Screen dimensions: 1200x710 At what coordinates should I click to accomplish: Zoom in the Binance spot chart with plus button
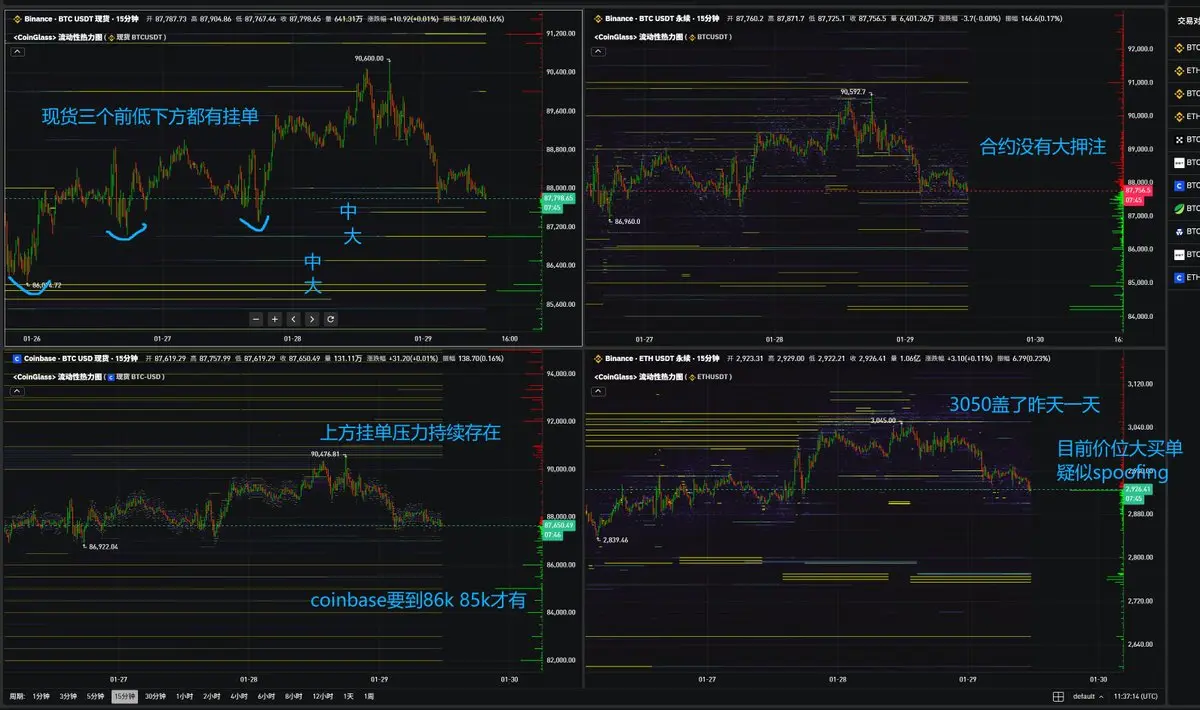275,319
